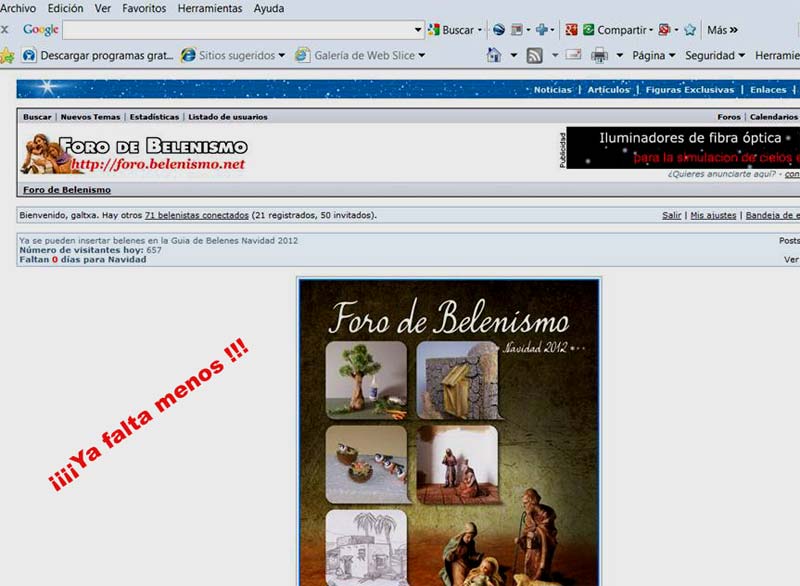The image size is (800, 586).
Task: Click the Google+ icon in Google toolbar
Action: pyautogui.click(x=571, y=30)
